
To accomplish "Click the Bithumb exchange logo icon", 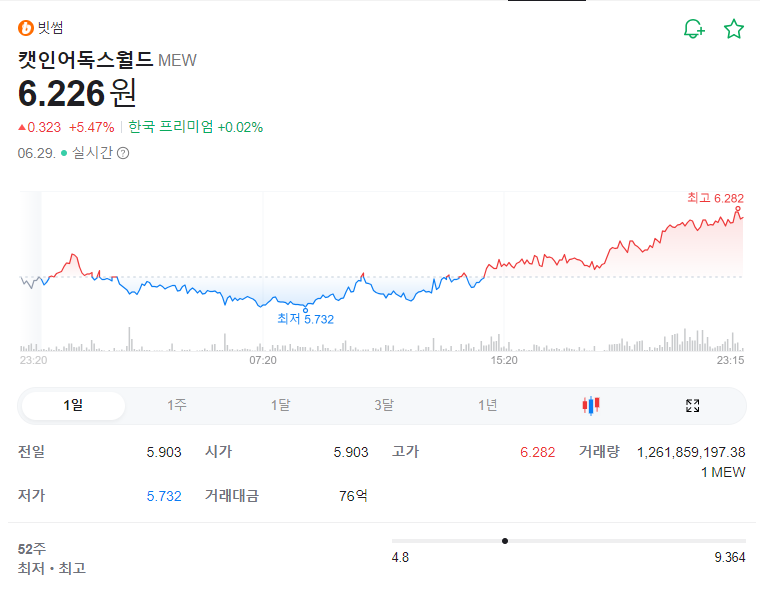I will click(26, 28).
